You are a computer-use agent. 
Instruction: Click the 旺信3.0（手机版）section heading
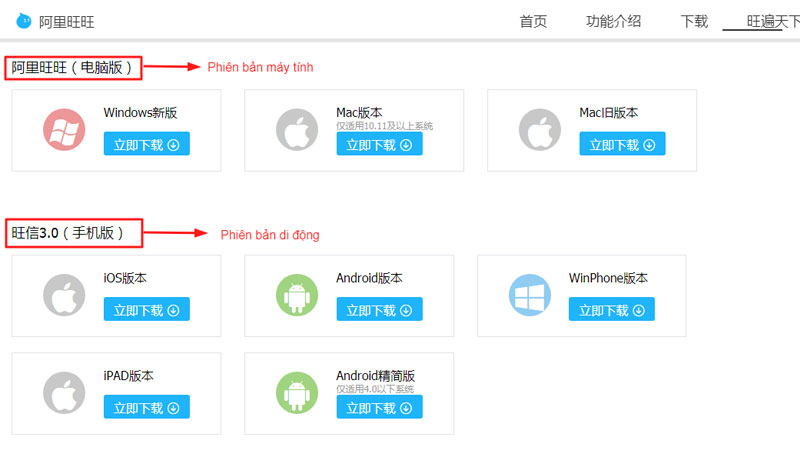(x=68, y=233)
